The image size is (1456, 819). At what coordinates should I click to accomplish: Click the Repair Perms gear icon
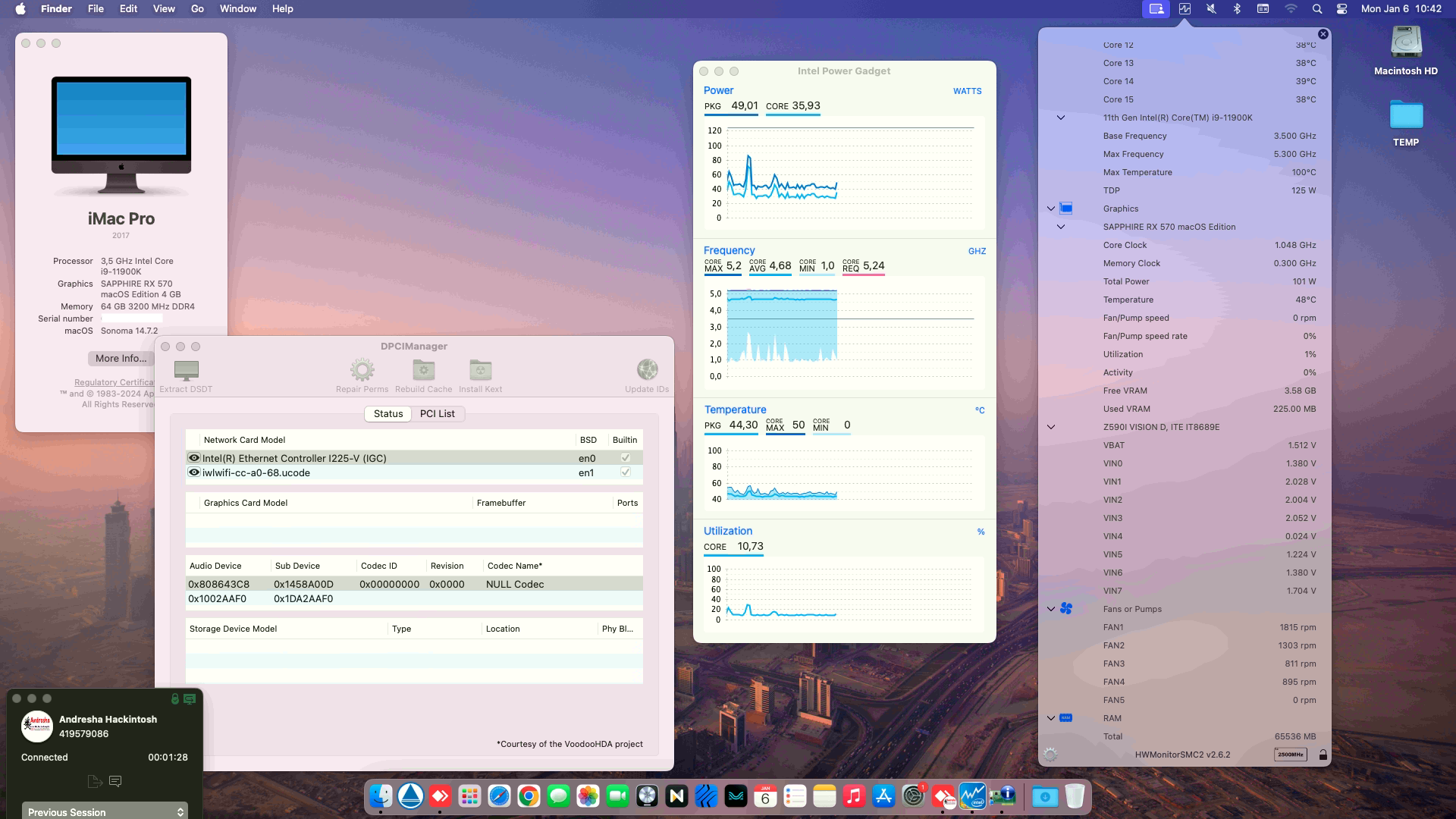click(x=362, y=370)
